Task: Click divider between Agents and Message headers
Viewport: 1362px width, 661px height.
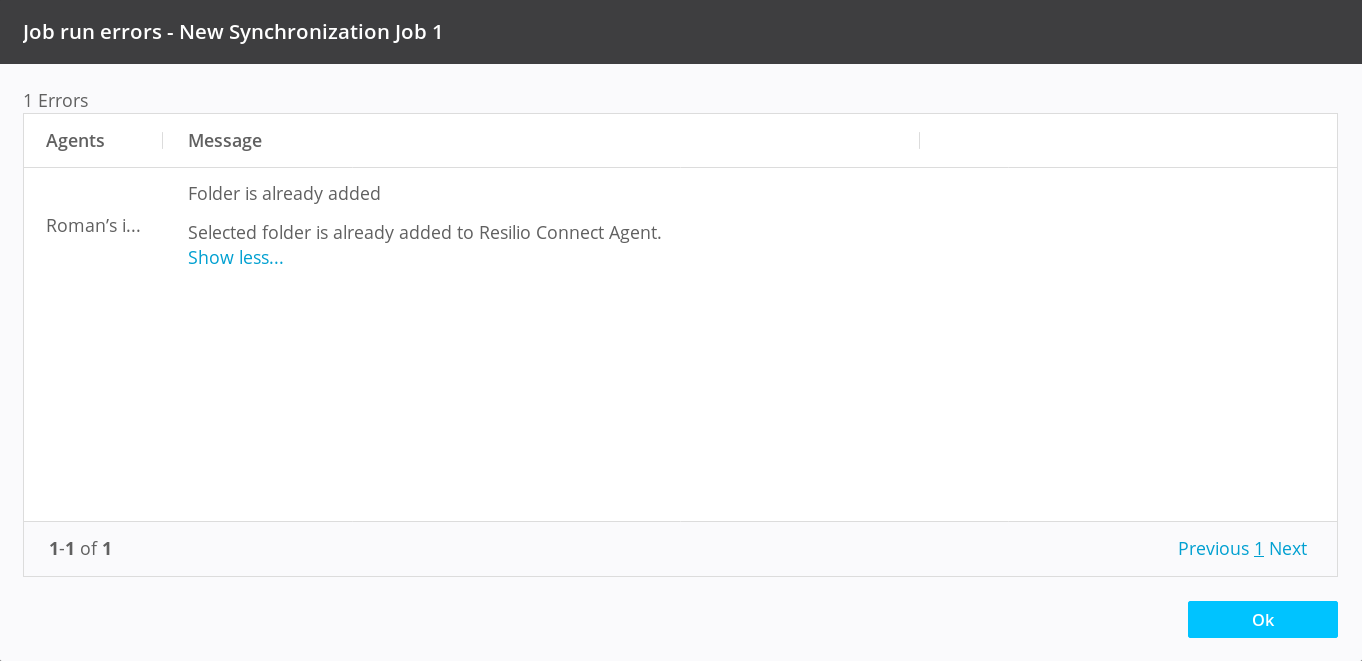Action: pos(163,141)
